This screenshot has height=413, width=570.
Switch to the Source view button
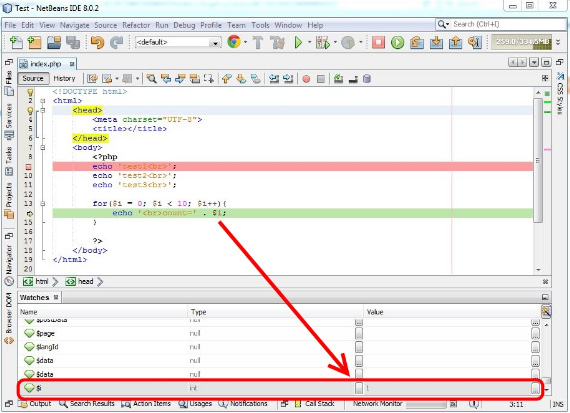[x=33, y=79]
